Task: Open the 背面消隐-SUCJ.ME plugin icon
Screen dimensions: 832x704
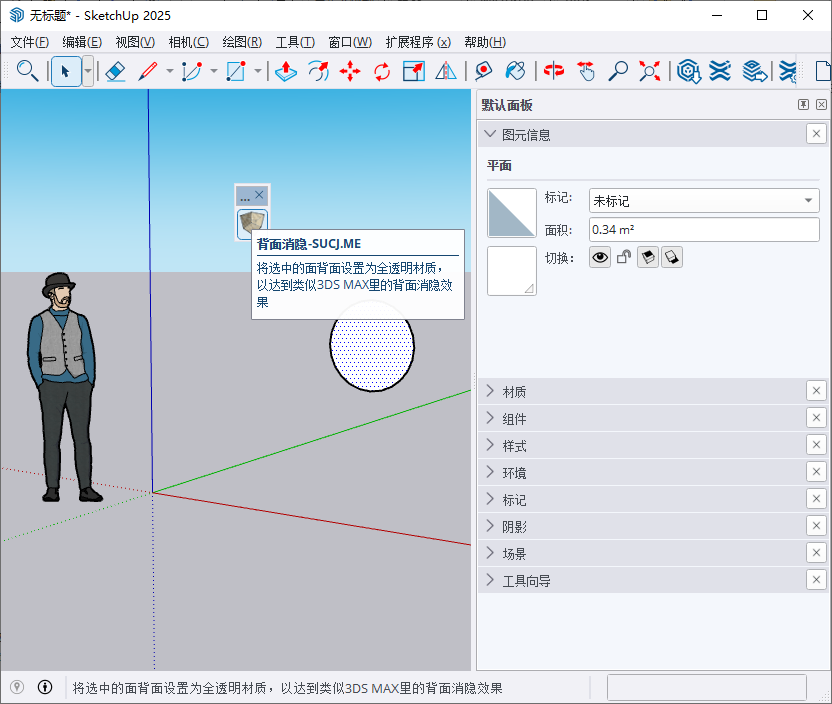Action: (x=251, y=223)
